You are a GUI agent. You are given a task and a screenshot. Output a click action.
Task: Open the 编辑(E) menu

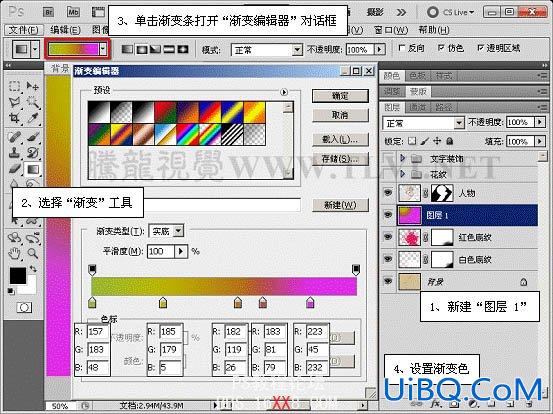(x=66, y=30)
